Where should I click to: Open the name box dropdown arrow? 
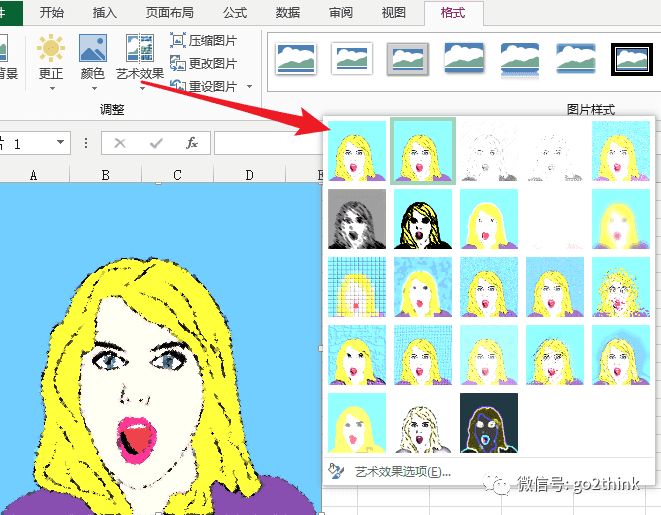[x=61, y=142]
